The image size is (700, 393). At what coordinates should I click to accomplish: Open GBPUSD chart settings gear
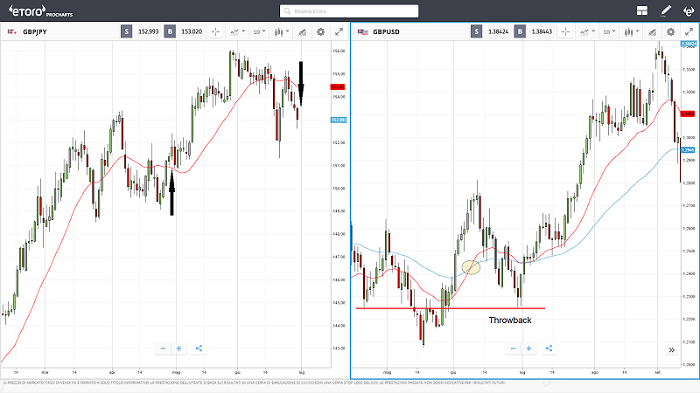point(671,32)
